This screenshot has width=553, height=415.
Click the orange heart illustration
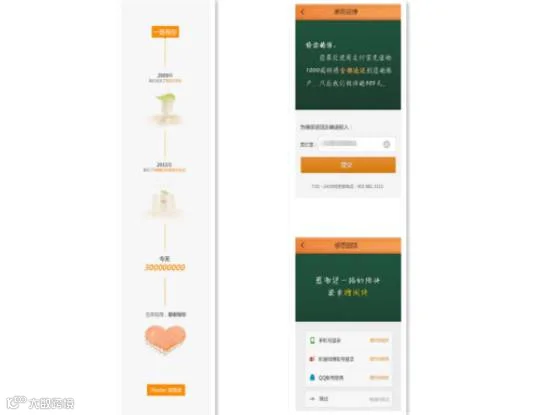[165, 339]
